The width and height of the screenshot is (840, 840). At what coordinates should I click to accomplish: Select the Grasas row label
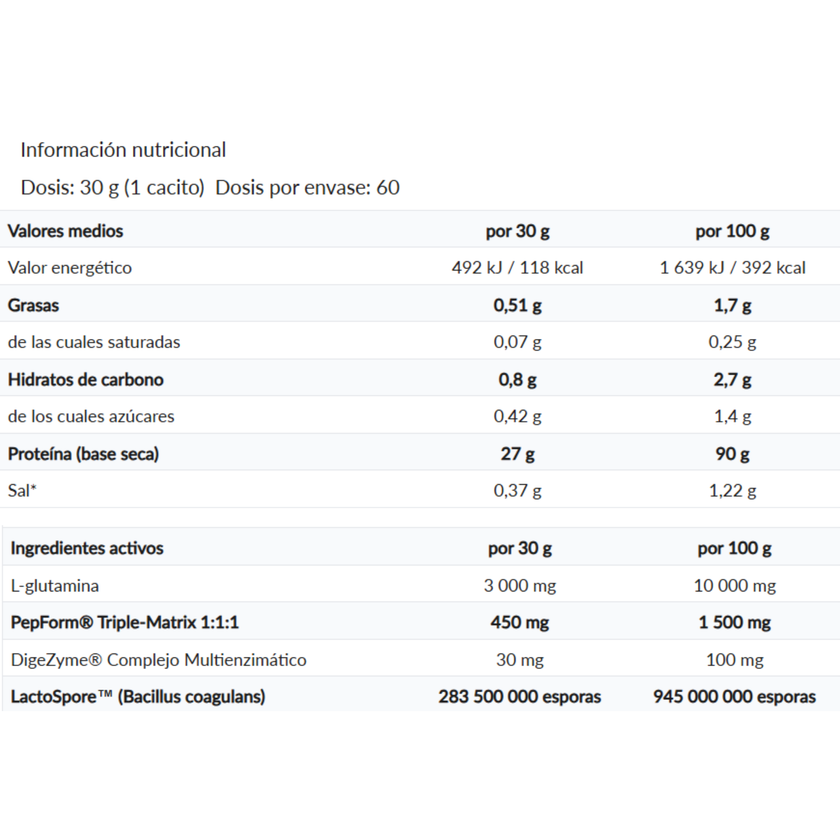point(33,305)
